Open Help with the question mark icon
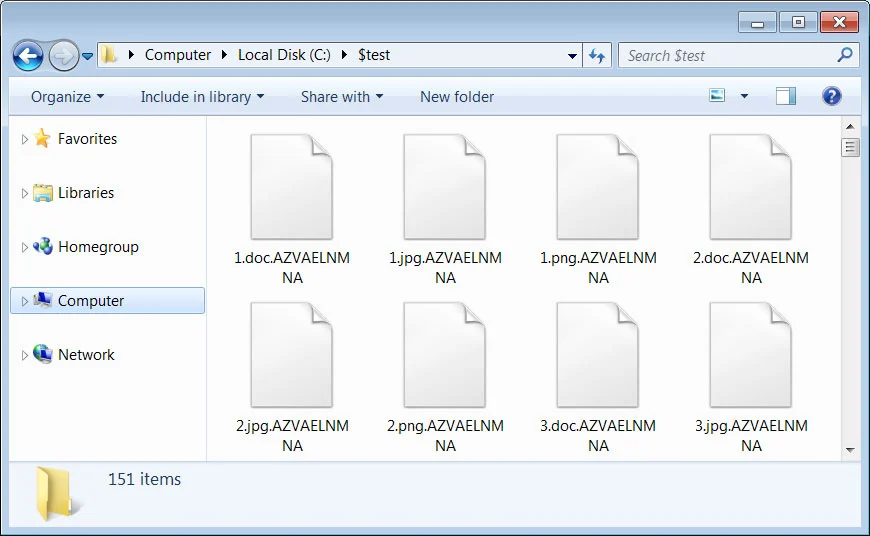Image resolution: width=870 pixels, height=536 pixels. [x=831, y=97]
